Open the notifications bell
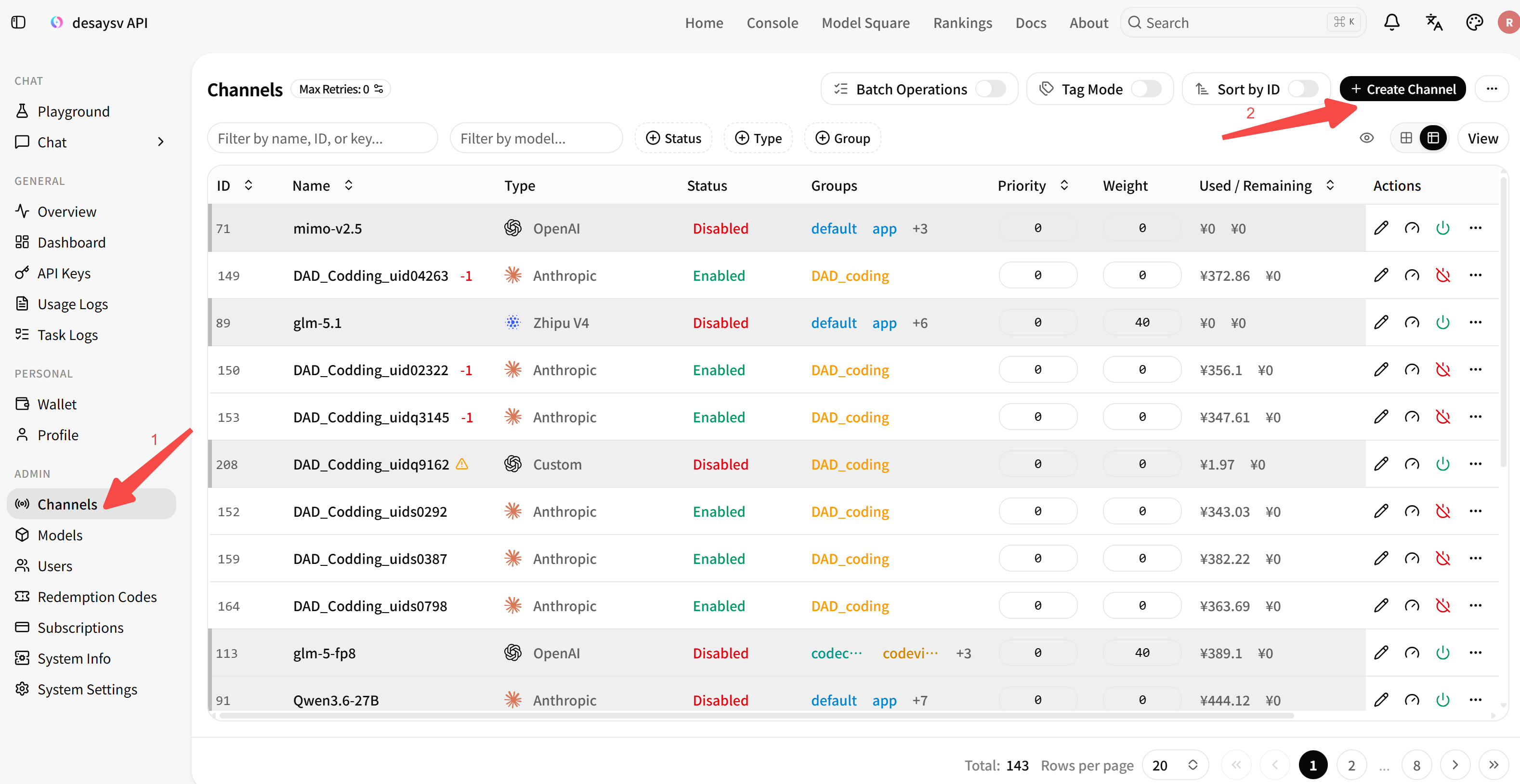The image size is (1520, 784). (1391, 23)
